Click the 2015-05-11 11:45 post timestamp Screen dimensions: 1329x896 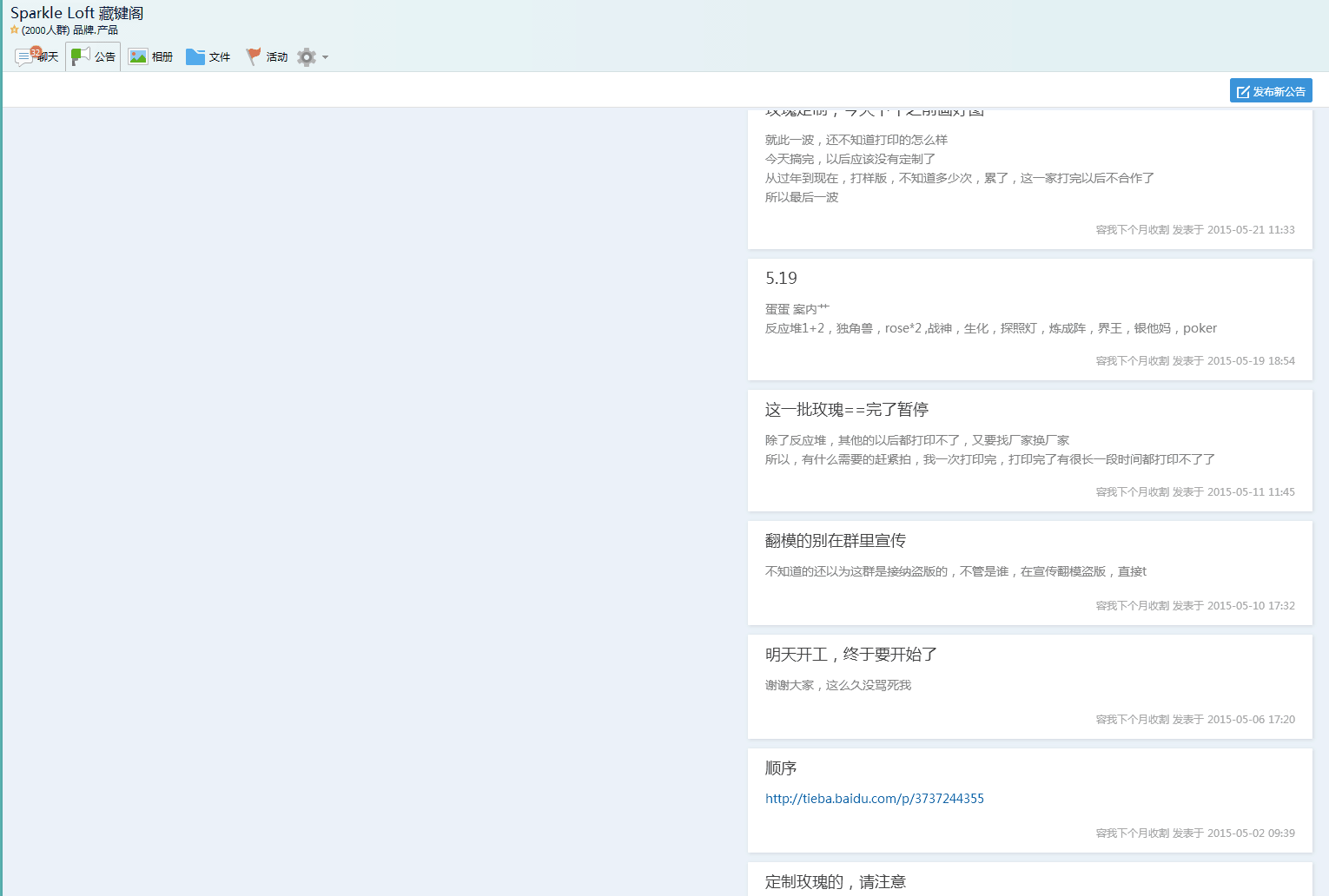(1251, 492)
